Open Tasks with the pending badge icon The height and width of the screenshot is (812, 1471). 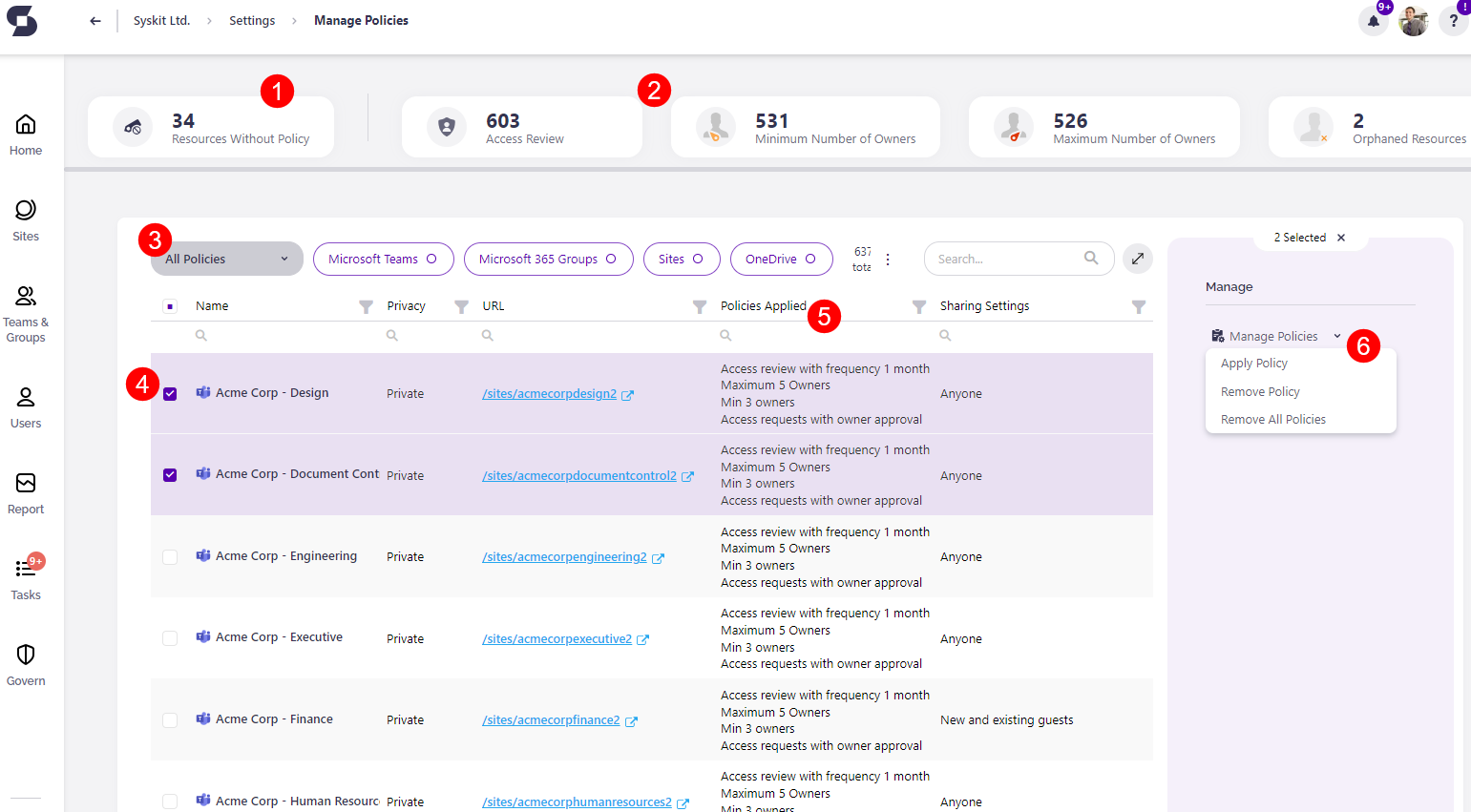25,571
